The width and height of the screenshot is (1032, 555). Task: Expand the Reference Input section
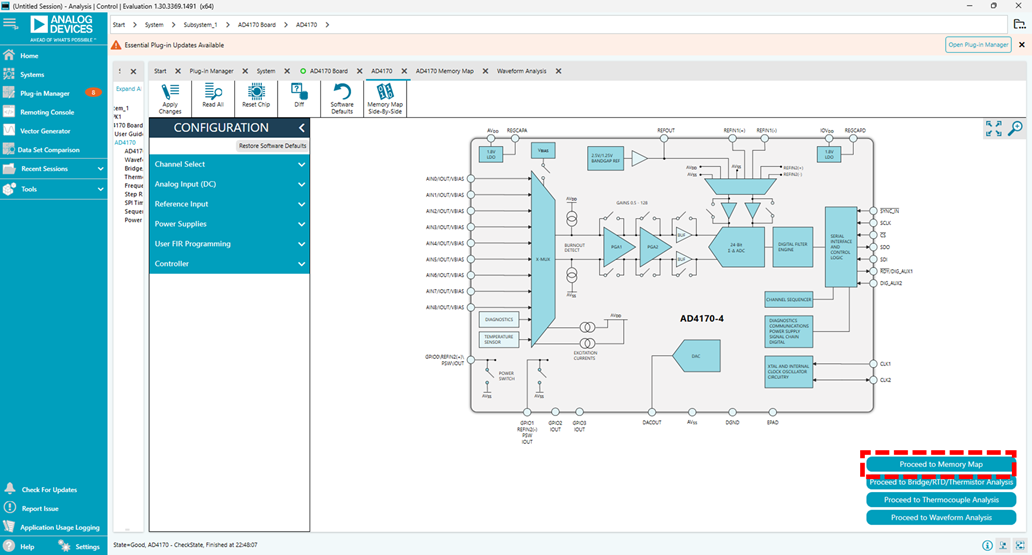click(229, 204)
